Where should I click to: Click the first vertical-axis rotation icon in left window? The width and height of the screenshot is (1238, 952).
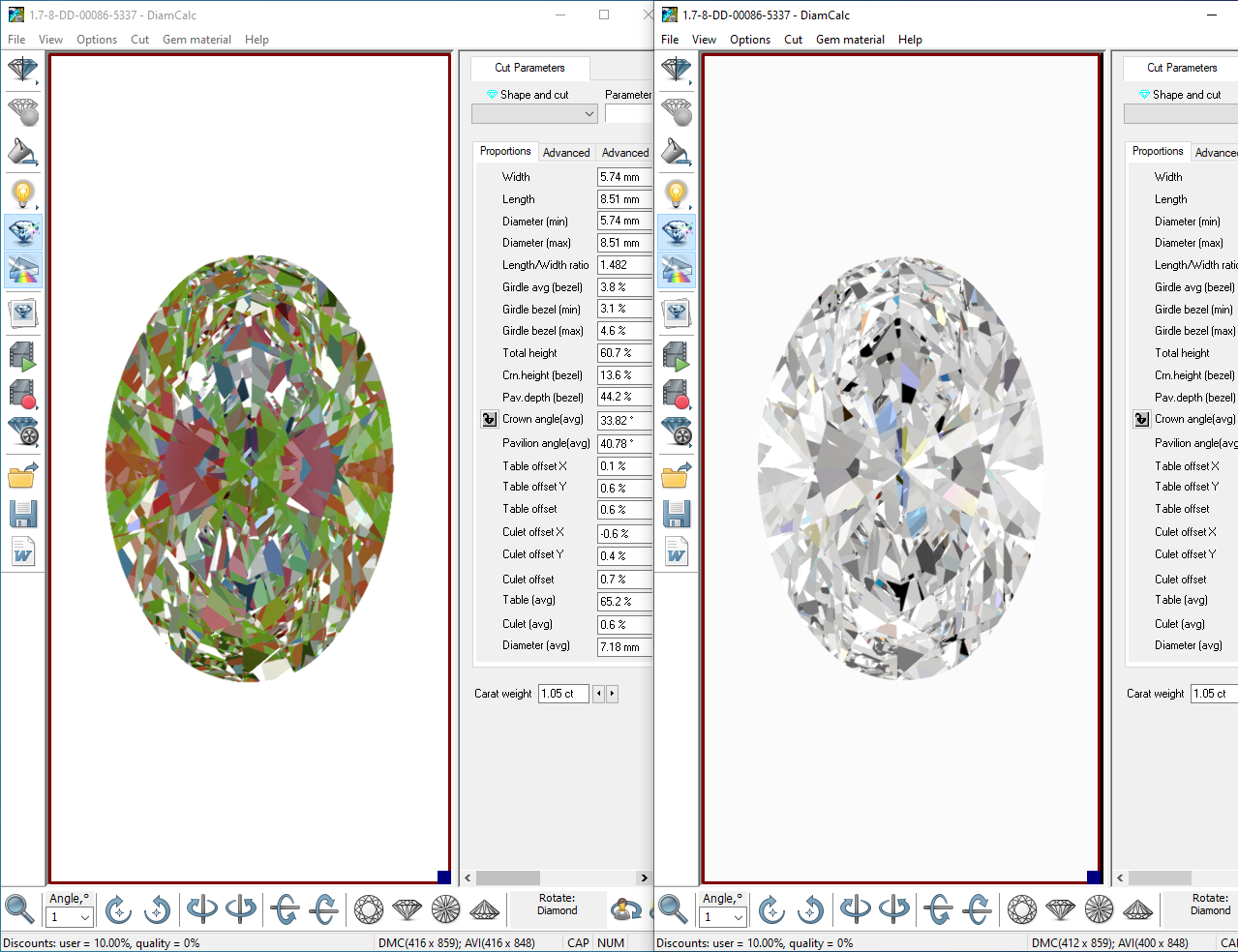201,909
